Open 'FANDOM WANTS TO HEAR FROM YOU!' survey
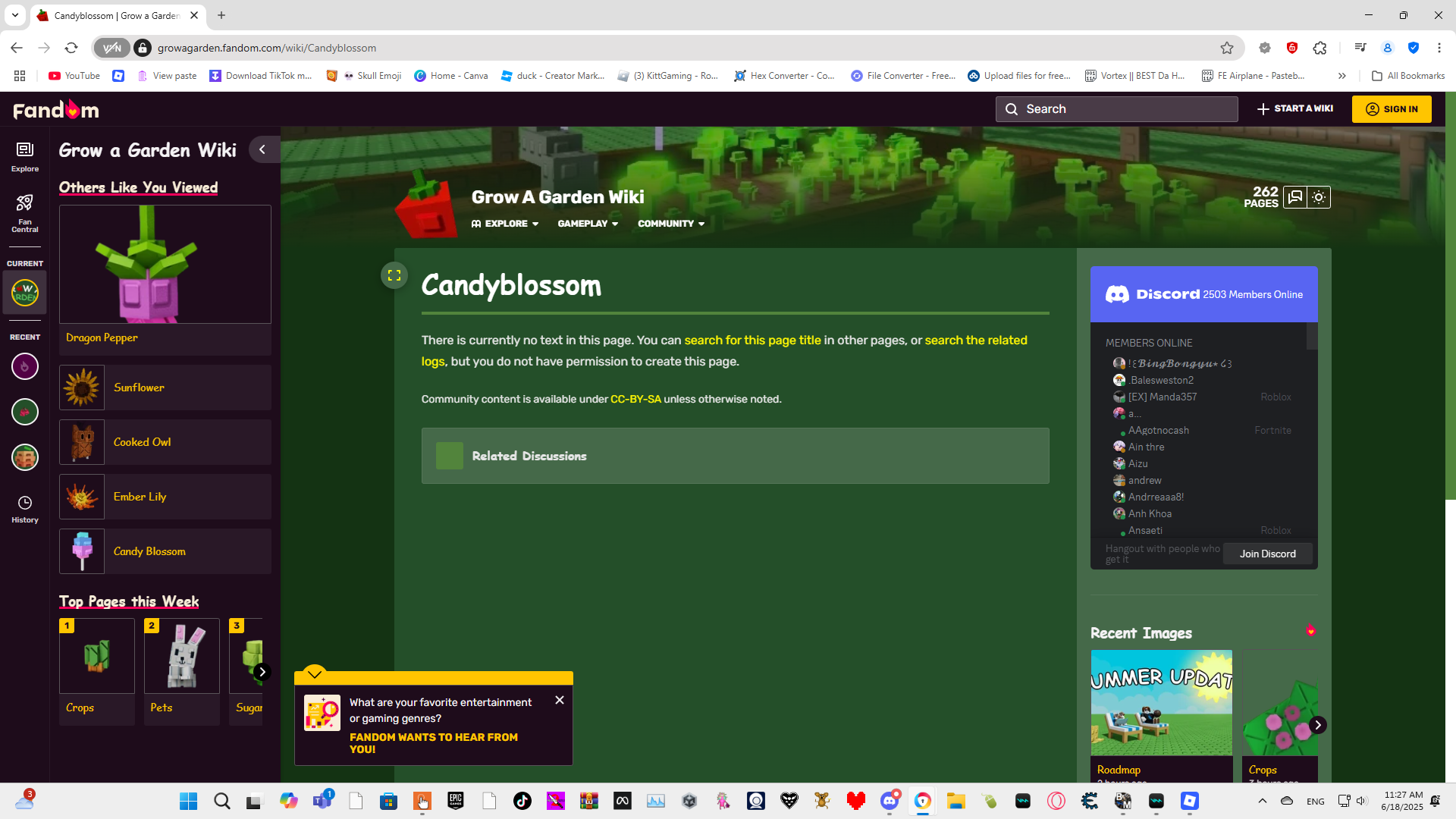1456x819 pixels. [x=434, y=743]
